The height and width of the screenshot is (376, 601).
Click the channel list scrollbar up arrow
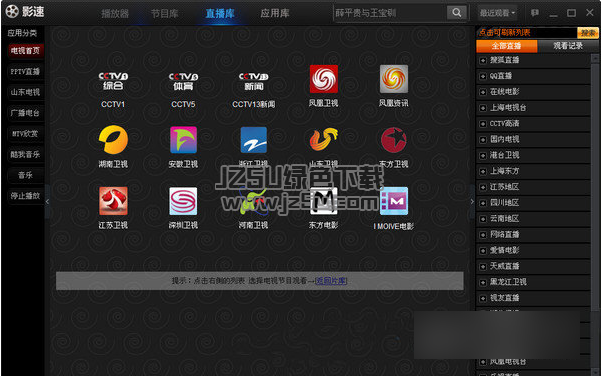click(x=595, y=58)
